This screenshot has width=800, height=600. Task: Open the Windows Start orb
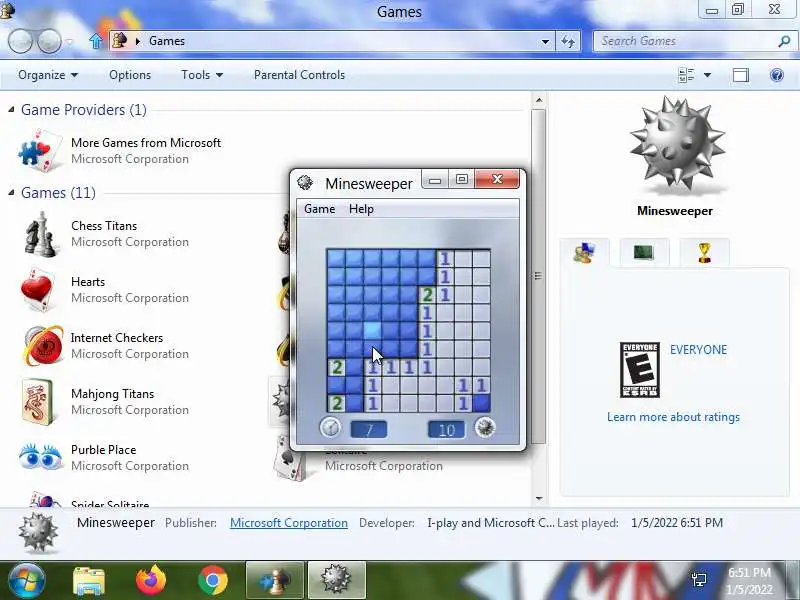(26, 581)
